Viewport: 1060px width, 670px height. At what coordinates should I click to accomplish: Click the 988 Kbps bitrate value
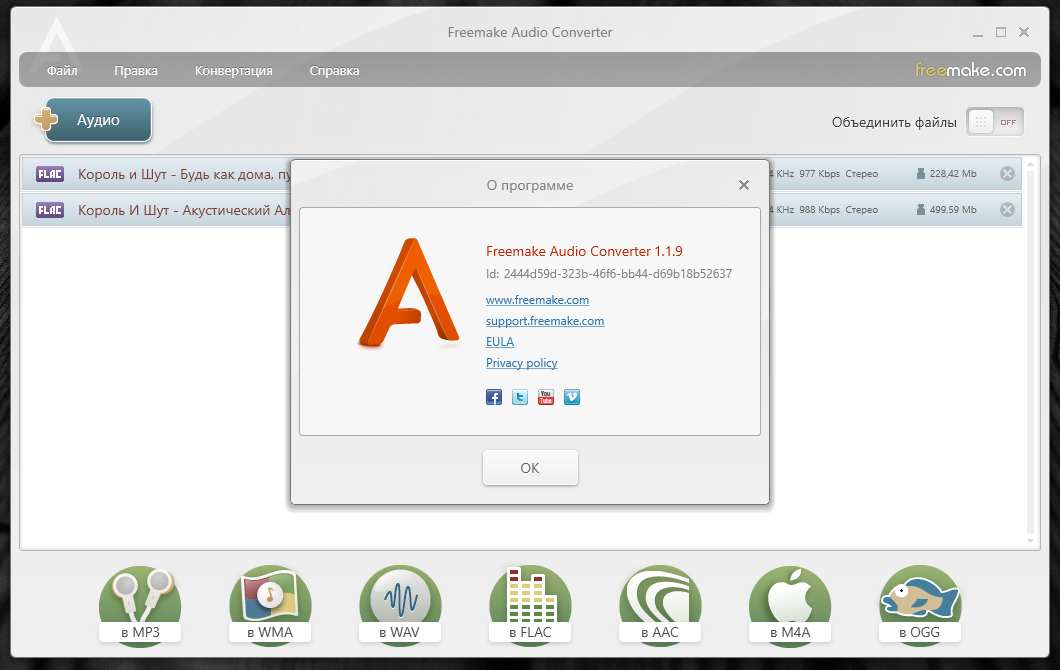[819, 210]
